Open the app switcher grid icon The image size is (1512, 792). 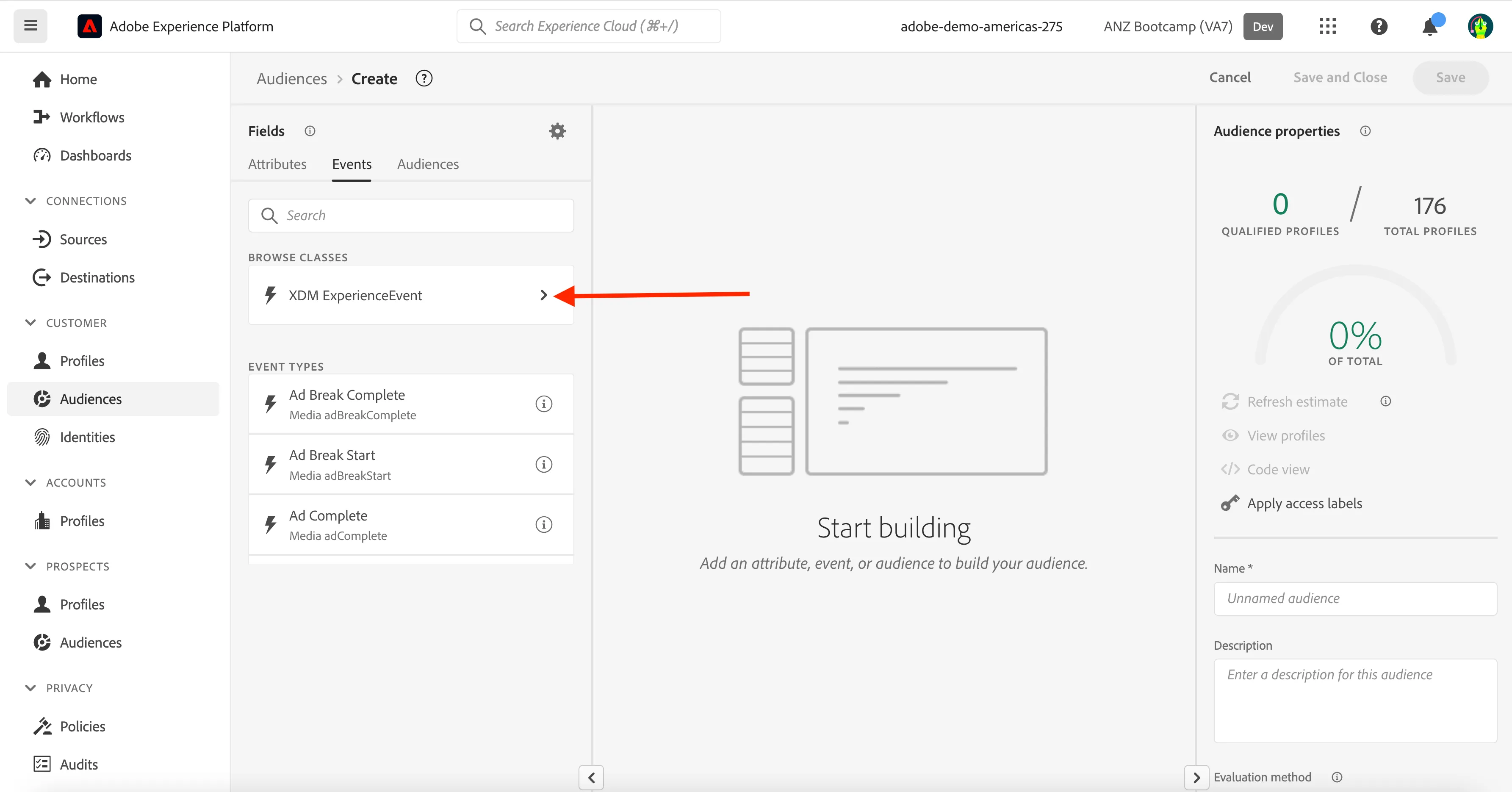click(x=1327, y=26)
